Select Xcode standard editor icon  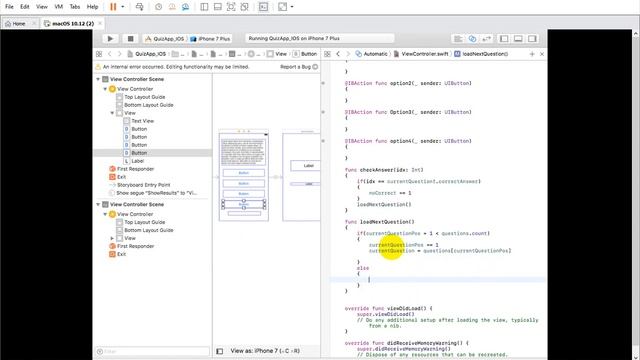point(458,39)
